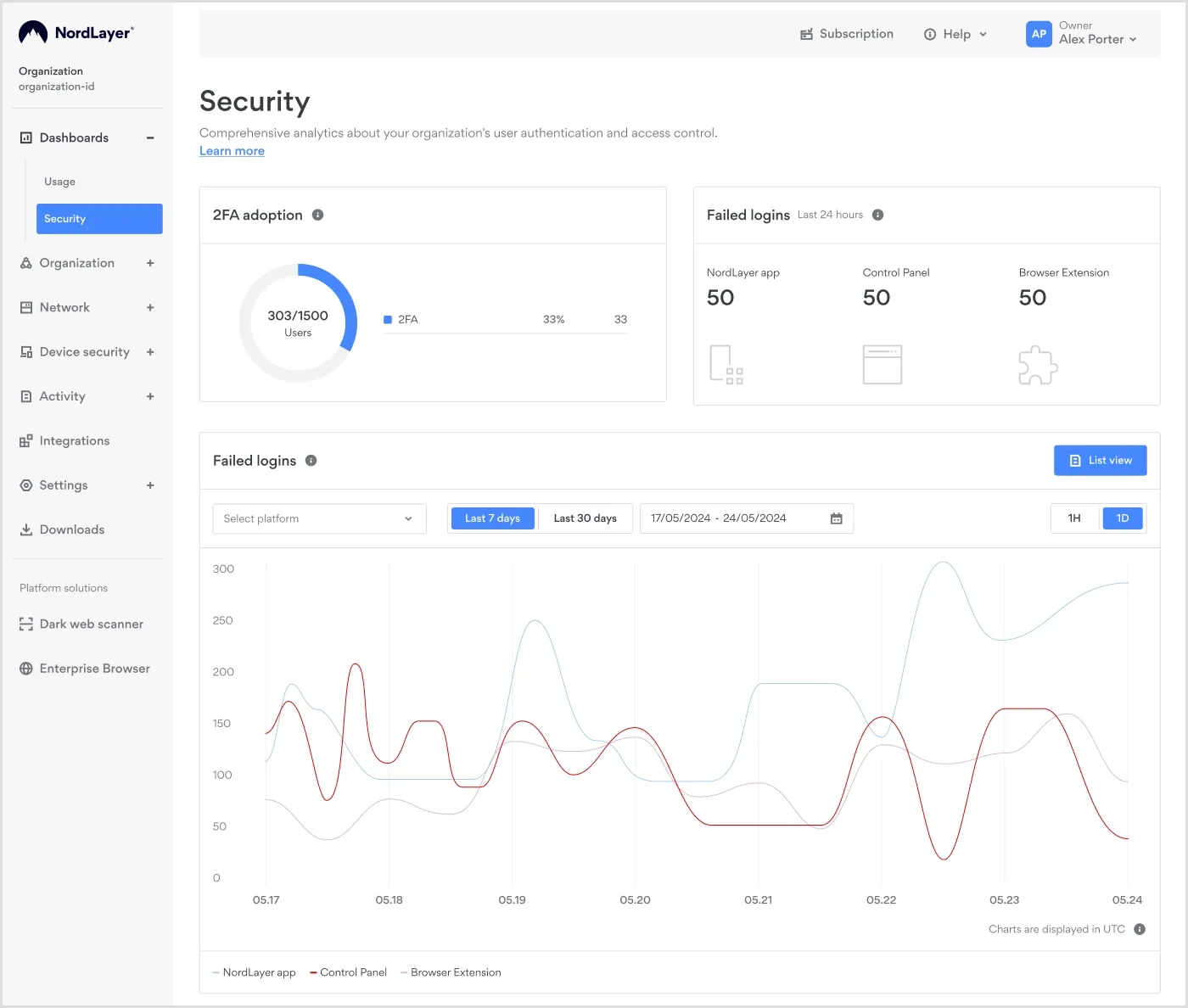
Task: Click the date range input field
Action: point(747,518)
